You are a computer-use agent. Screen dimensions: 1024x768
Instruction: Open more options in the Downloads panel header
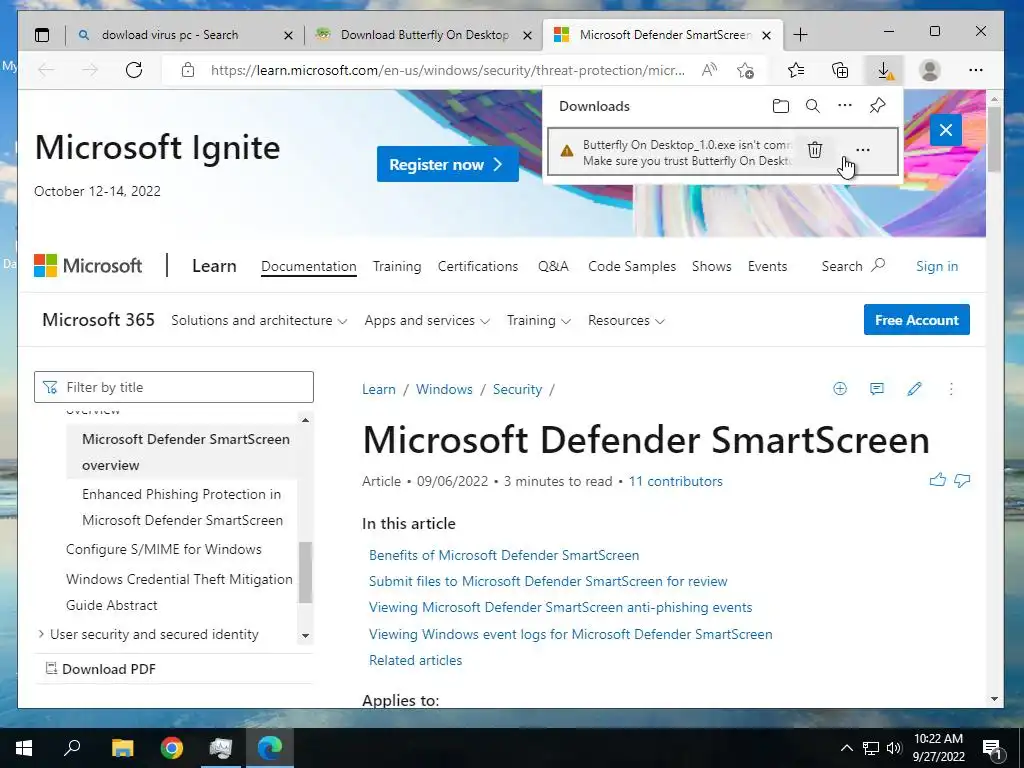(844, 105)
